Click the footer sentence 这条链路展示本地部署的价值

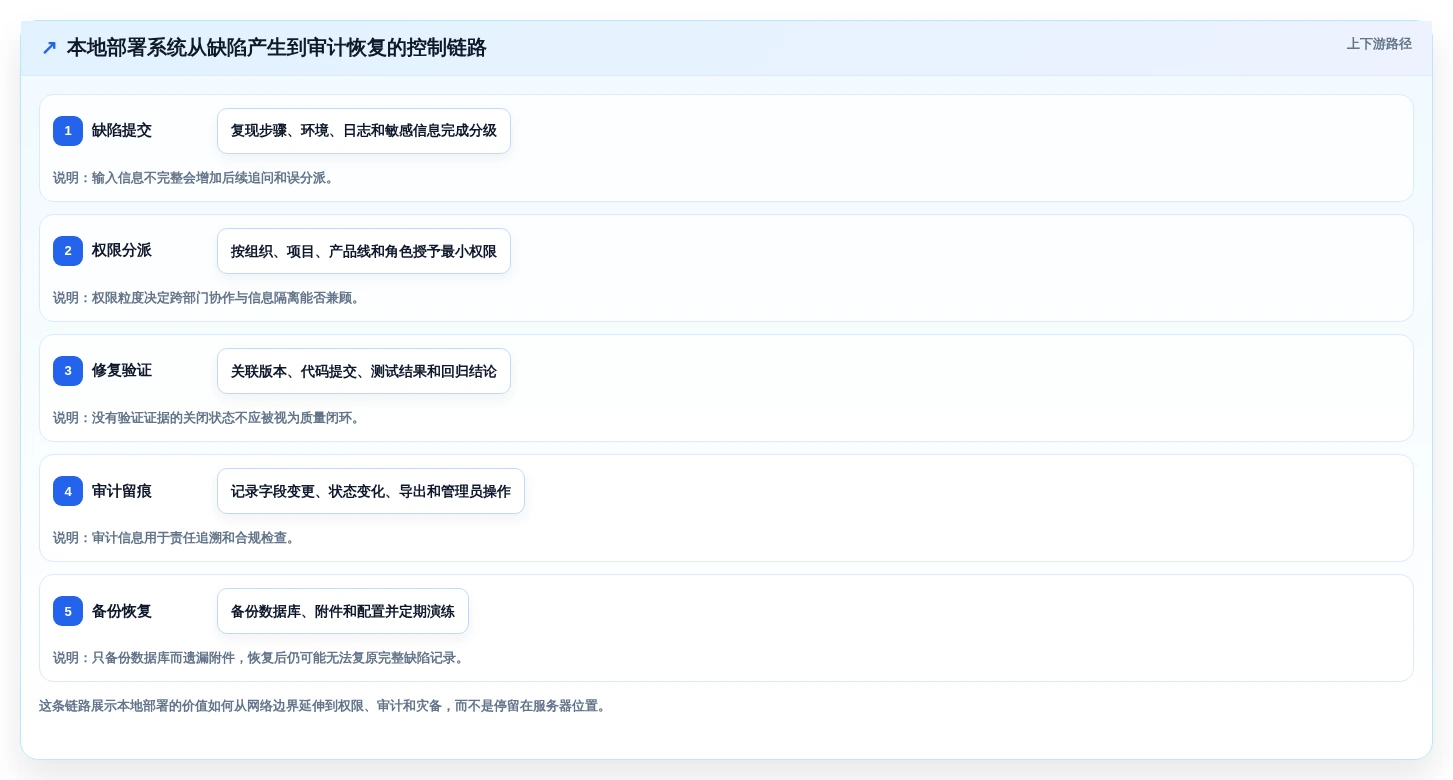323,706
